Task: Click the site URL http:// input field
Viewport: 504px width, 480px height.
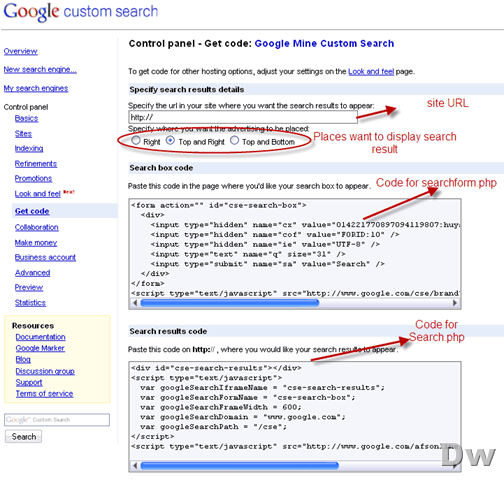Action: [x=243, y=117]
